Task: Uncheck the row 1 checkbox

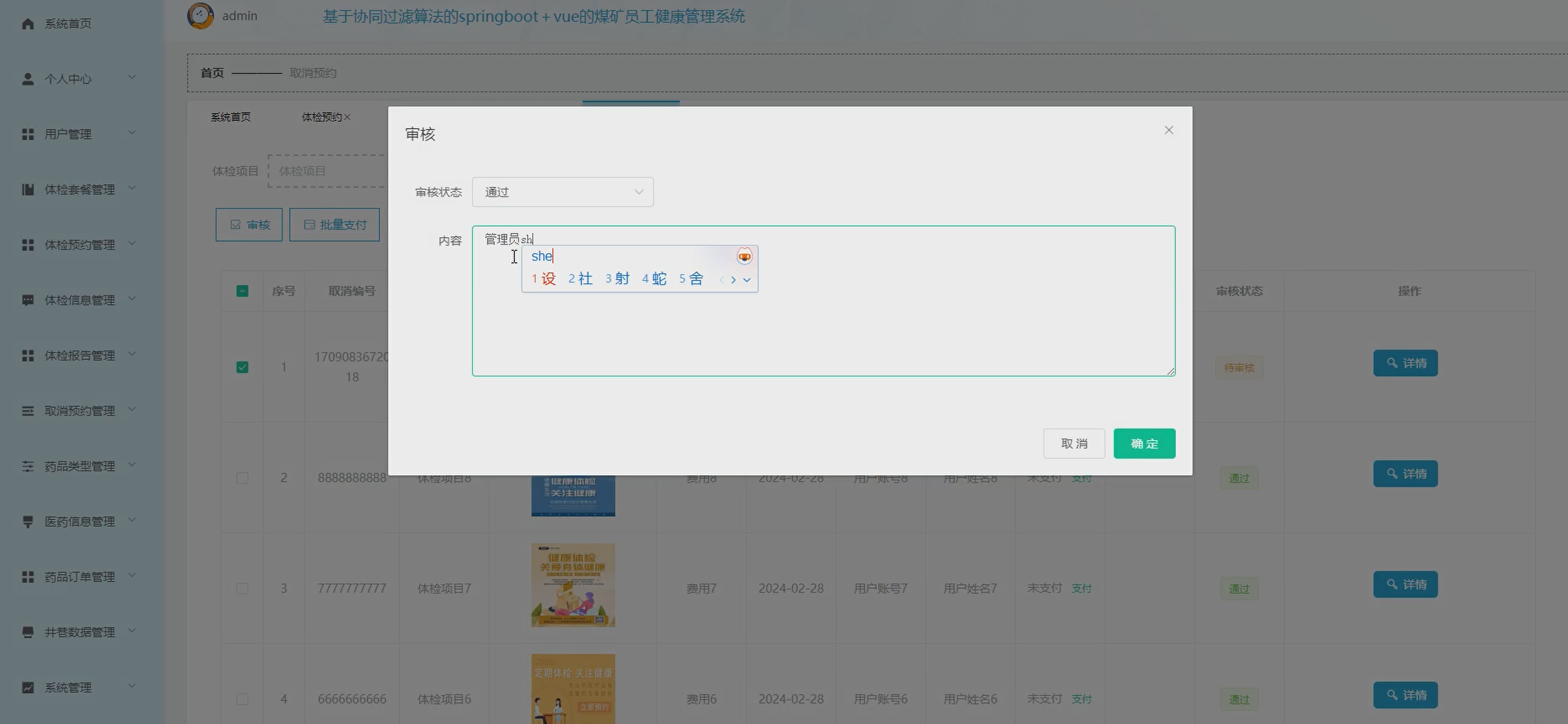Action: 243,367
